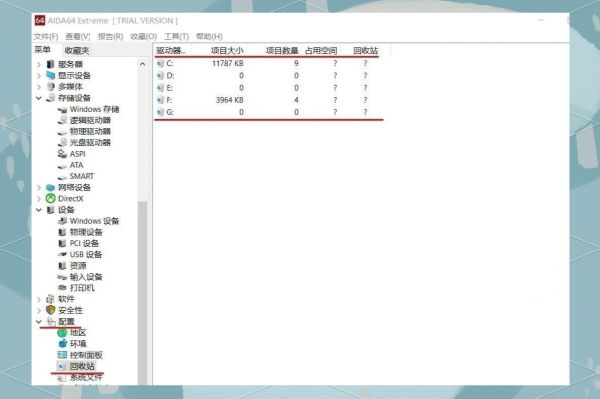Expand the 网络设备 tree node
This screenshot has width=600, height=399.
39,187
